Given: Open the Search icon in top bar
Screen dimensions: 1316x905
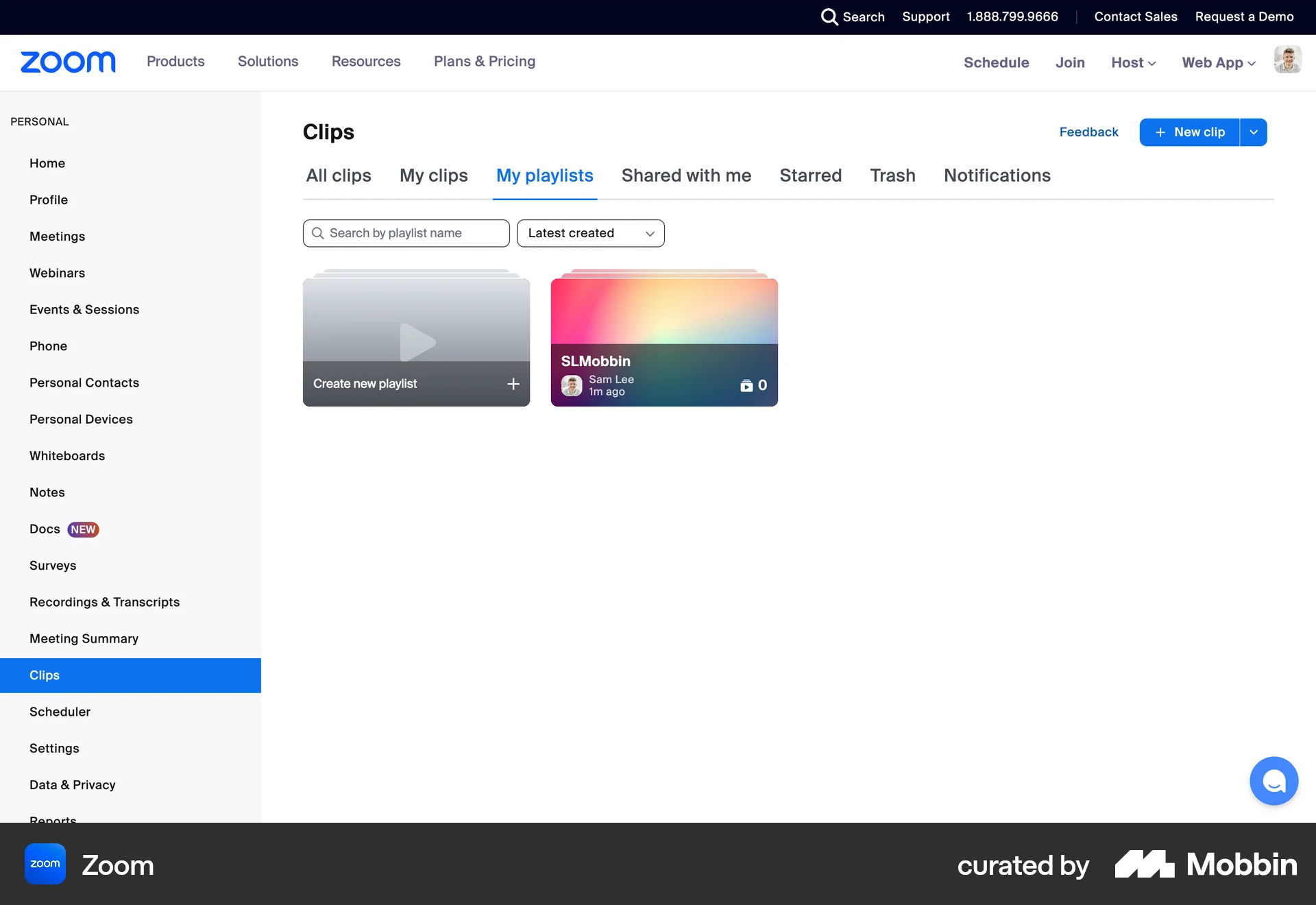Looking at the screenshot, I should tap(830, 16).
